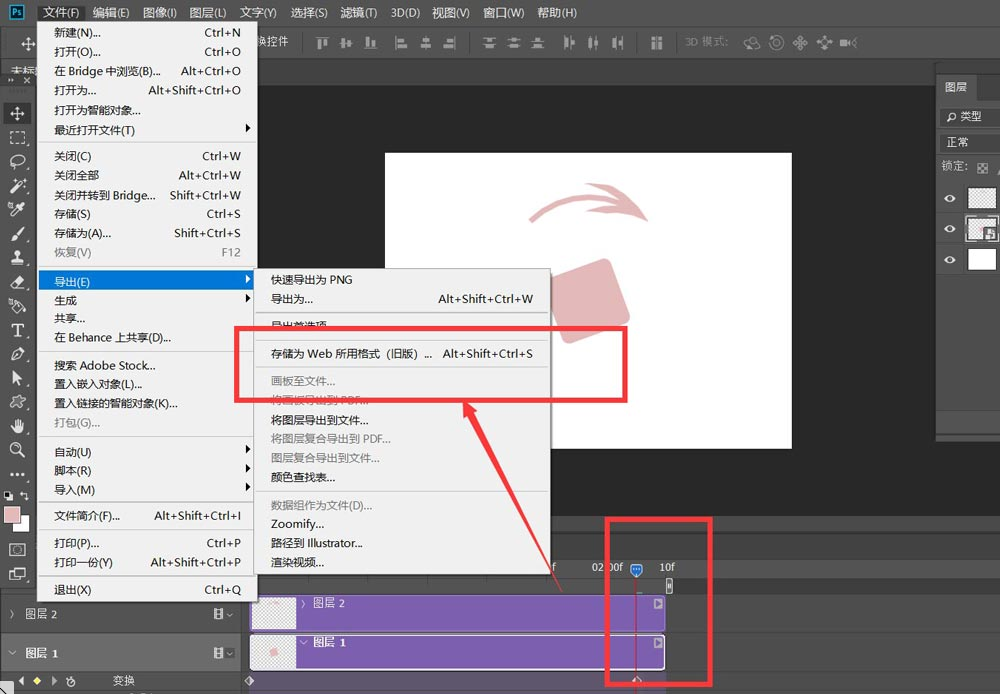
Task: Select the Lasso tool
Action: [17, 162]
